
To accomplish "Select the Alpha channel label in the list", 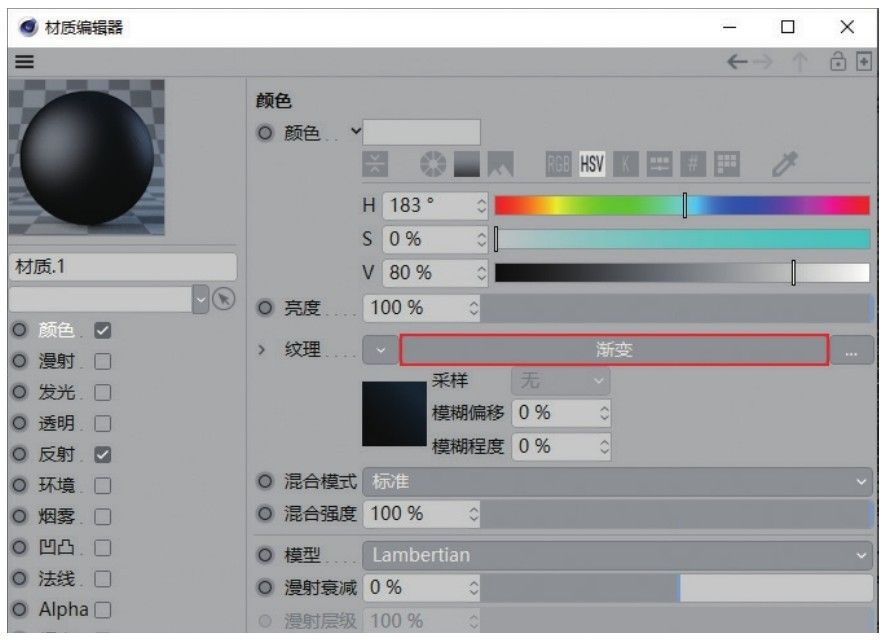I will [x=63, y=610].
